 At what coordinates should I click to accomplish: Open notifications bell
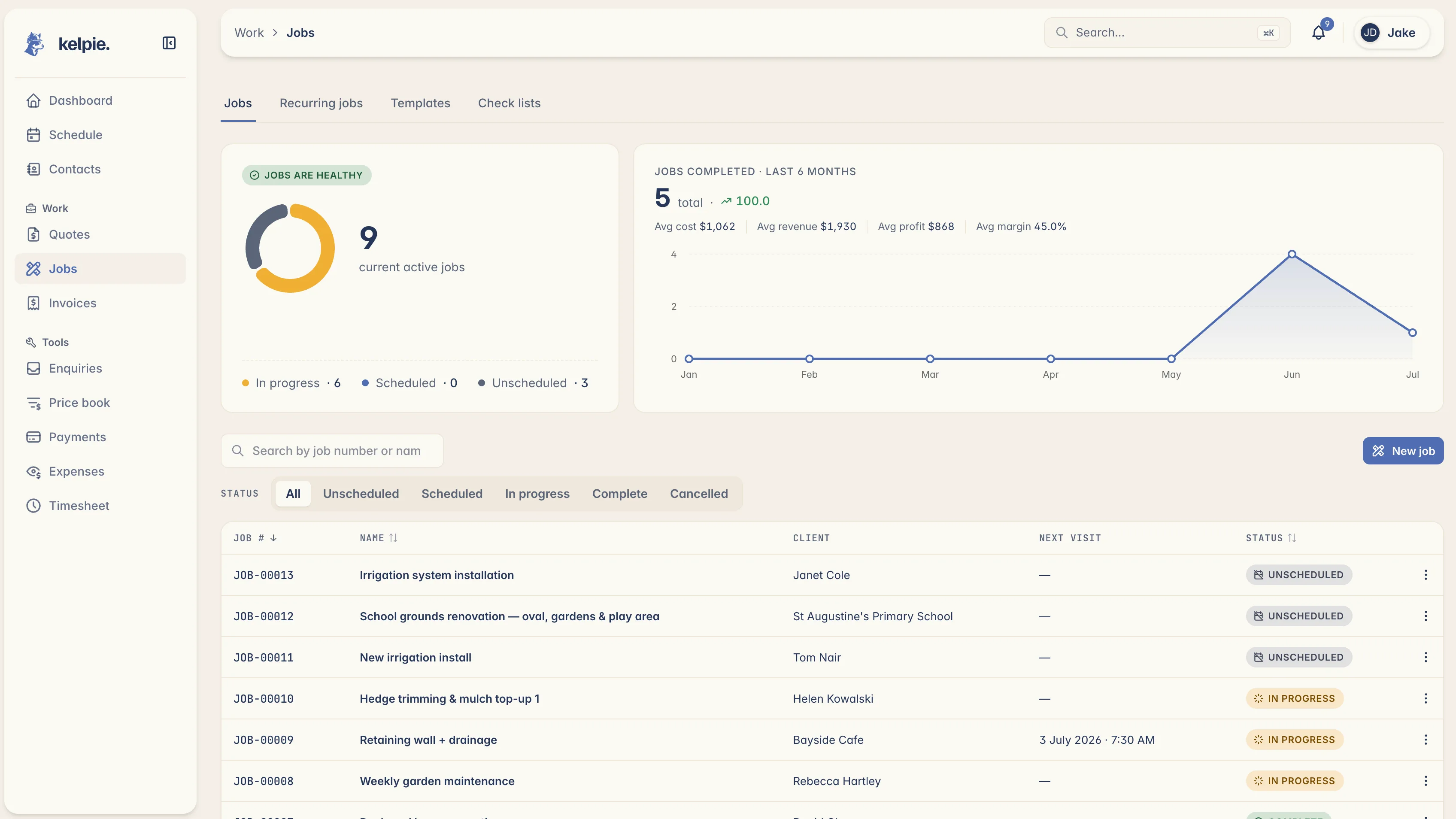1319,33
